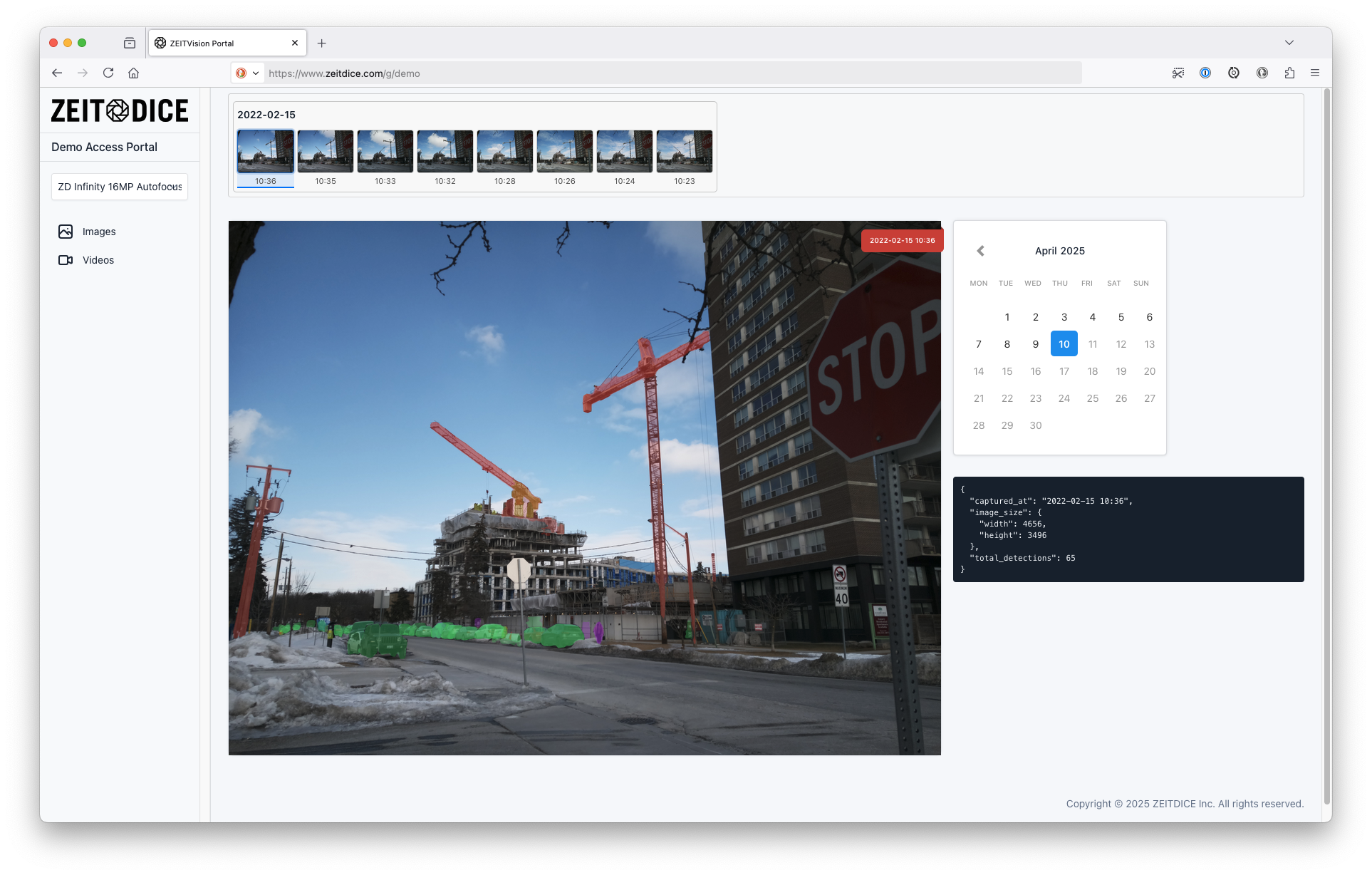Click the screenshot tool icon in toolbar
The image size is (1372, 875).
coord(1178,73)
